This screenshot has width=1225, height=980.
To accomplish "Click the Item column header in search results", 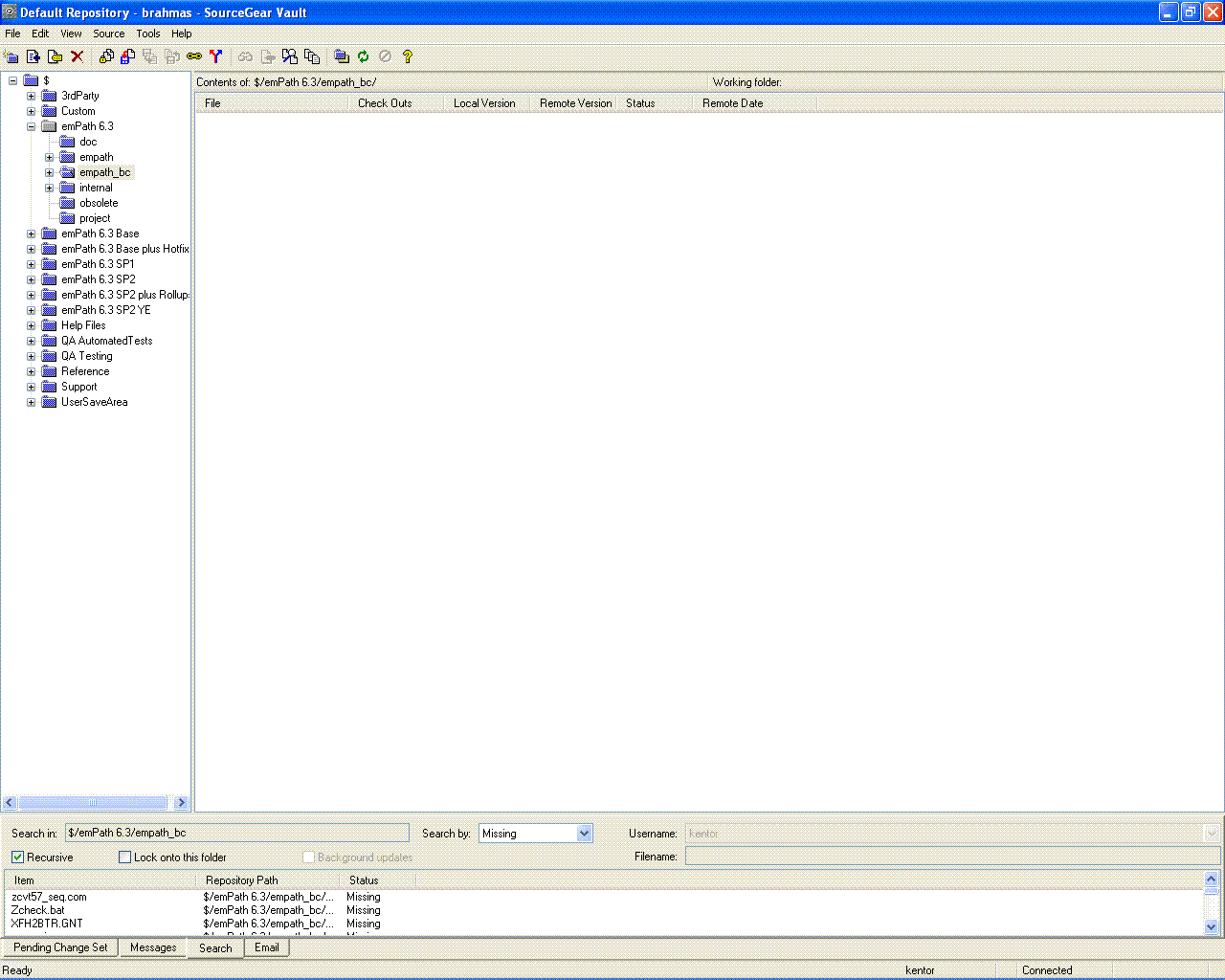I will (x=100, y=880).
